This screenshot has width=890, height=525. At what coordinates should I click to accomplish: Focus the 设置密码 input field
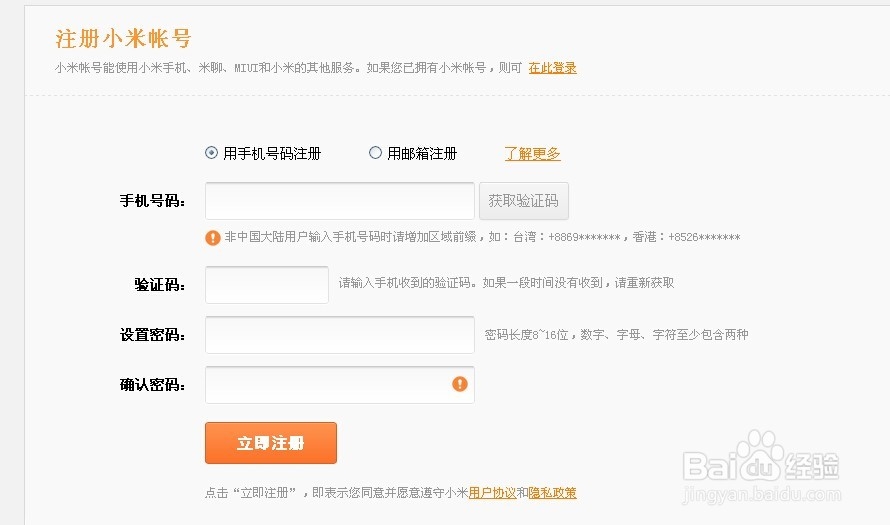point(339,335)
